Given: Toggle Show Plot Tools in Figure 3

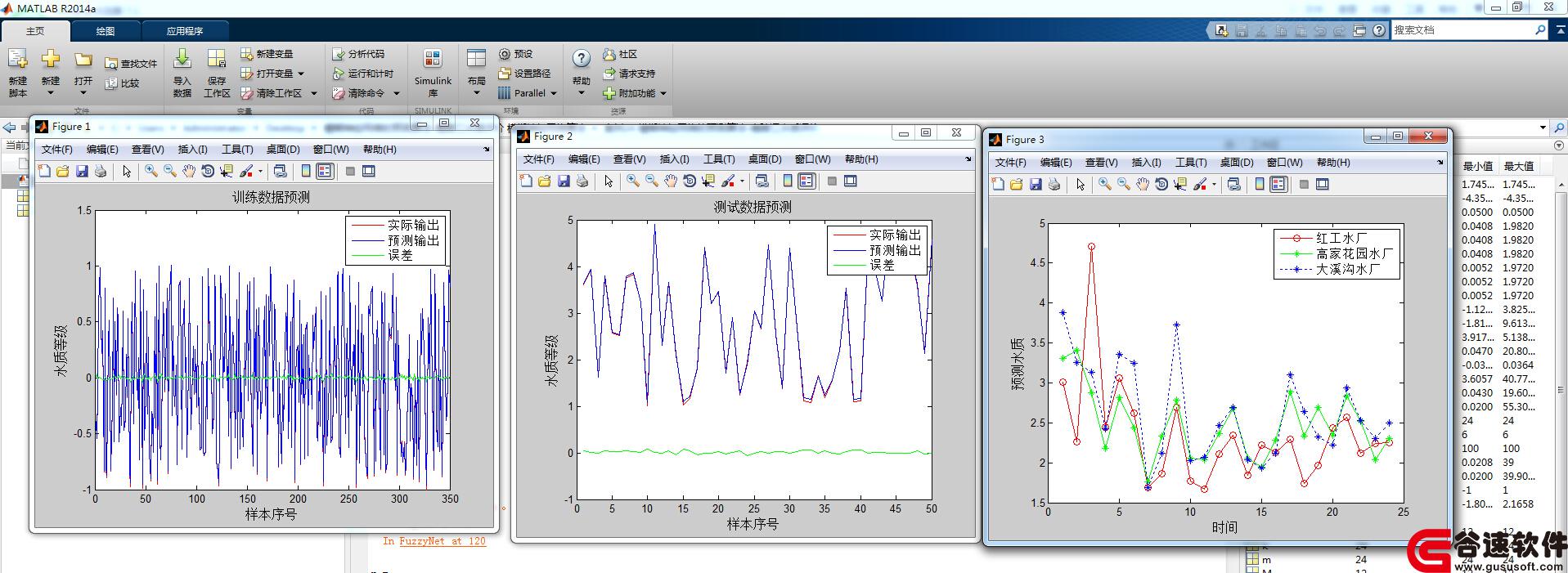Looking at the screenshot, I should tap(1323, 184).
